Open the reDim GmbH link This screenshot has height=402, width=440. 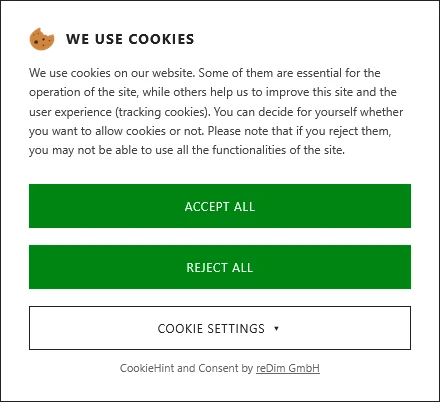pyautogui.click(x=288, y=368)
